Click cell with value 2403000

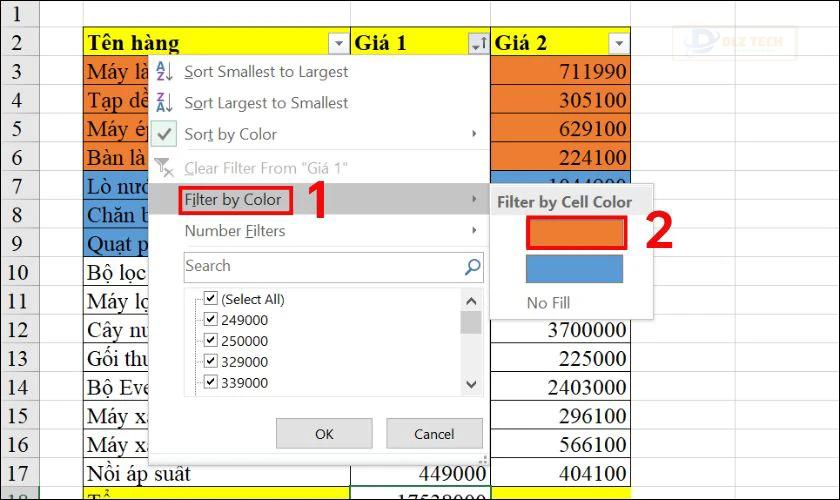[560, 387]
